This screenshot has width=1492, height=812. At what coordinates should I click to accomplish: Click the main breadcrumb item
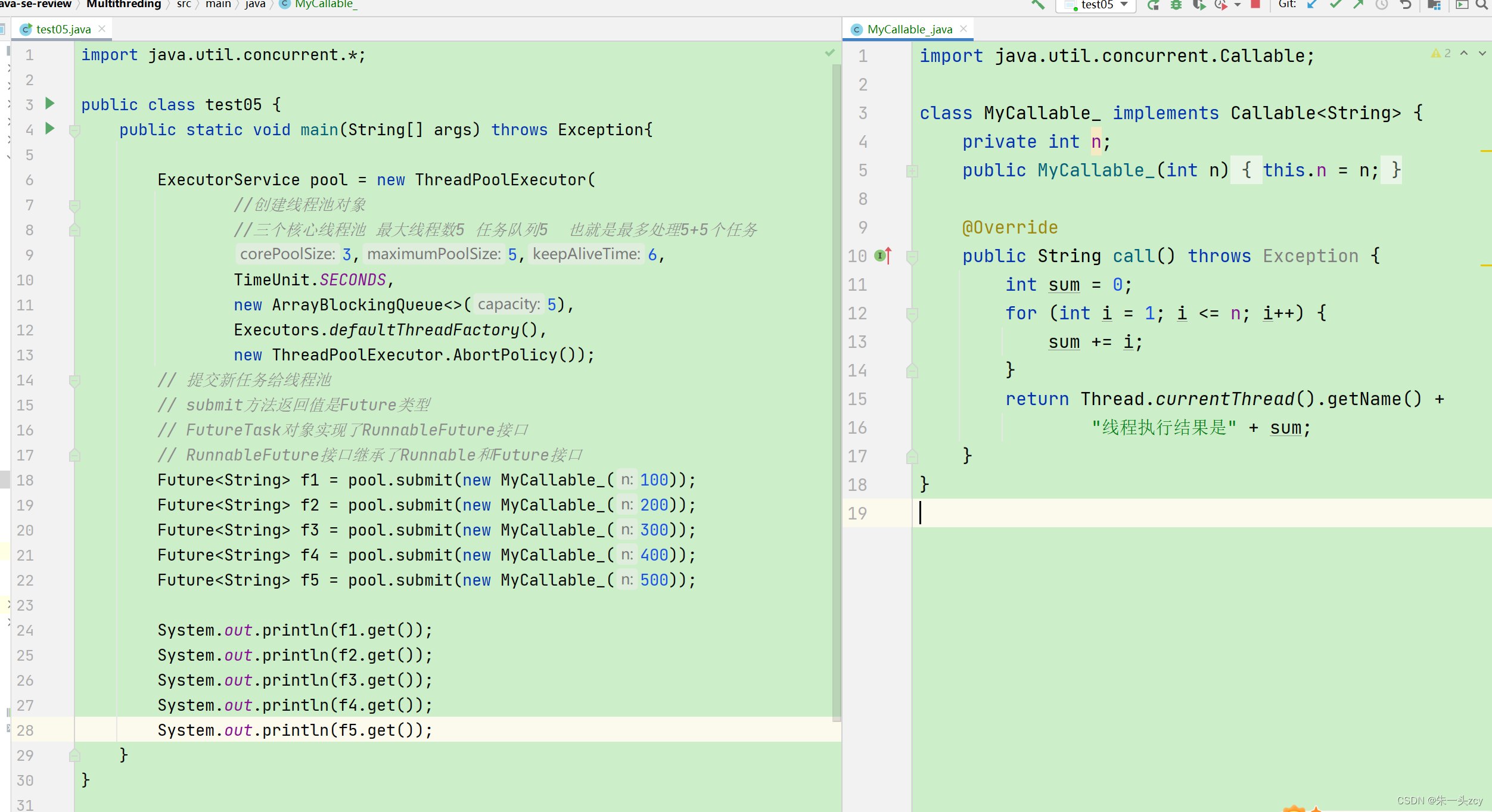218,4
